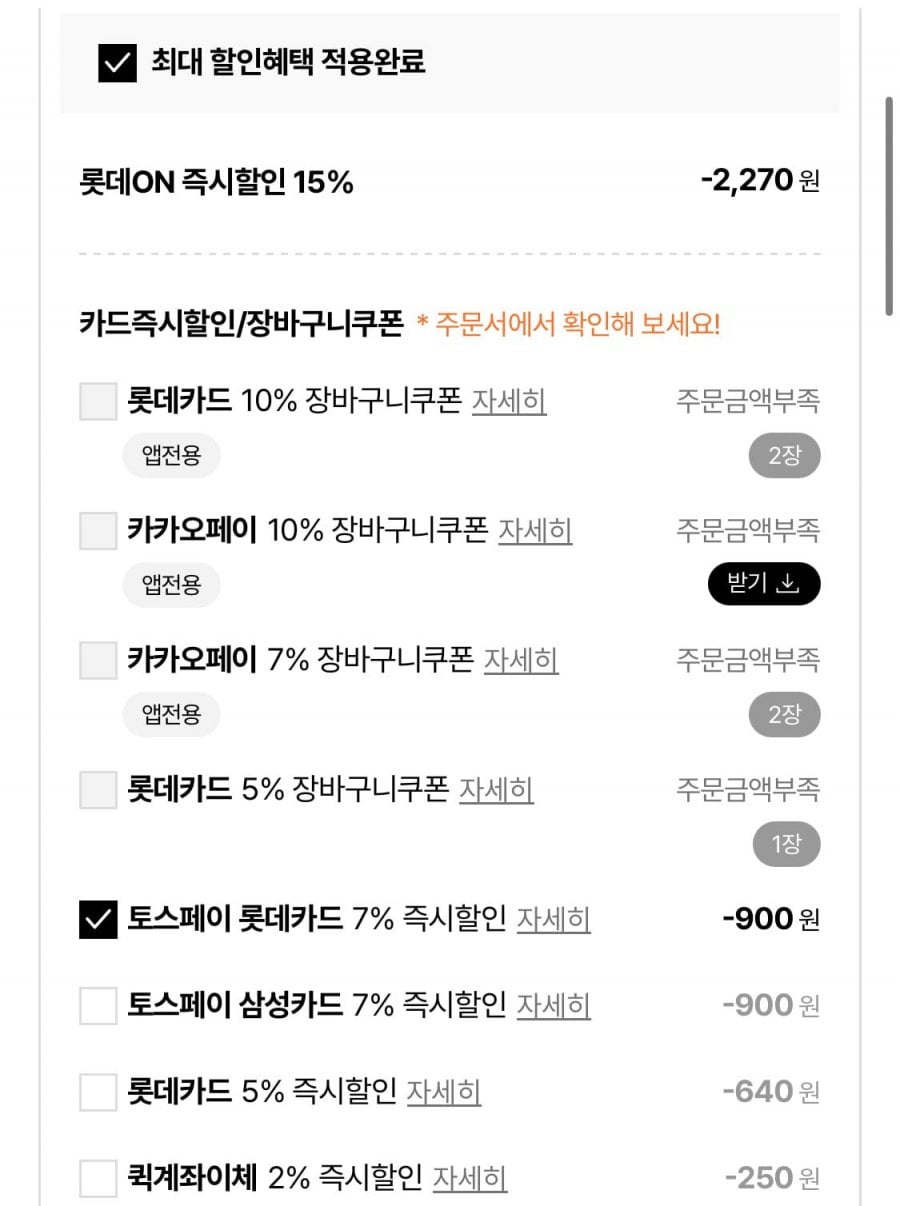The width and height of the screenshot is (900, 1206).
Task: Tick 롯데카드 5% 장바구니쿠폰 checkbox
Action: 98,790
